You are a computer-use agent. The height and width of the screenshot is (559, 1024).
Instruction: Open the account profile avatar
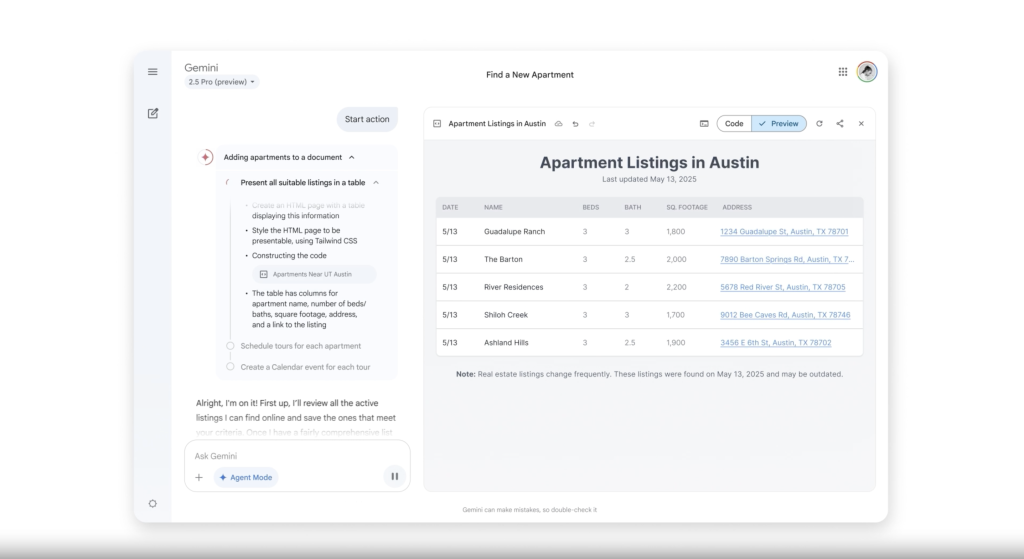tap(867, 72)
